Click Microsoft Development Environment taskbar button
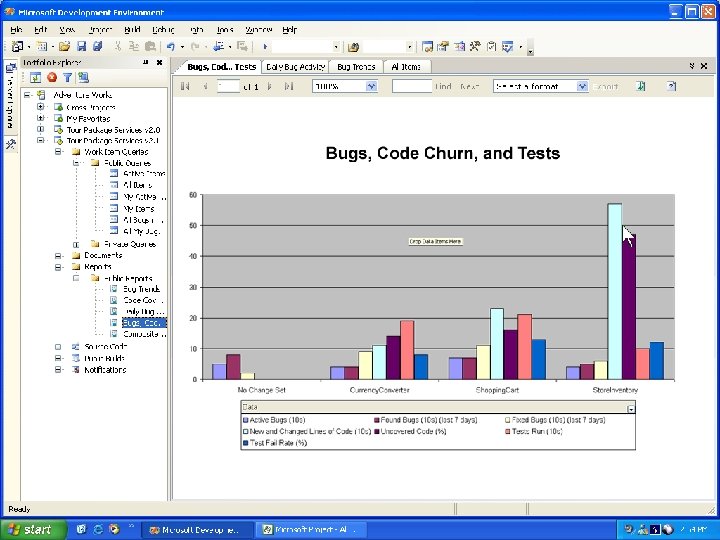 coord(197,530)
